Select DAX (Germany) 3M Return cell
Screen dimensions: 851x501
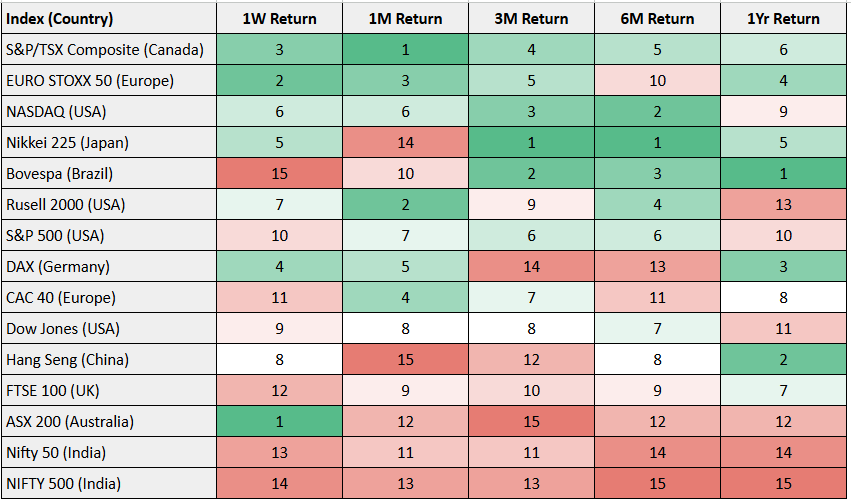coord(532,266)
